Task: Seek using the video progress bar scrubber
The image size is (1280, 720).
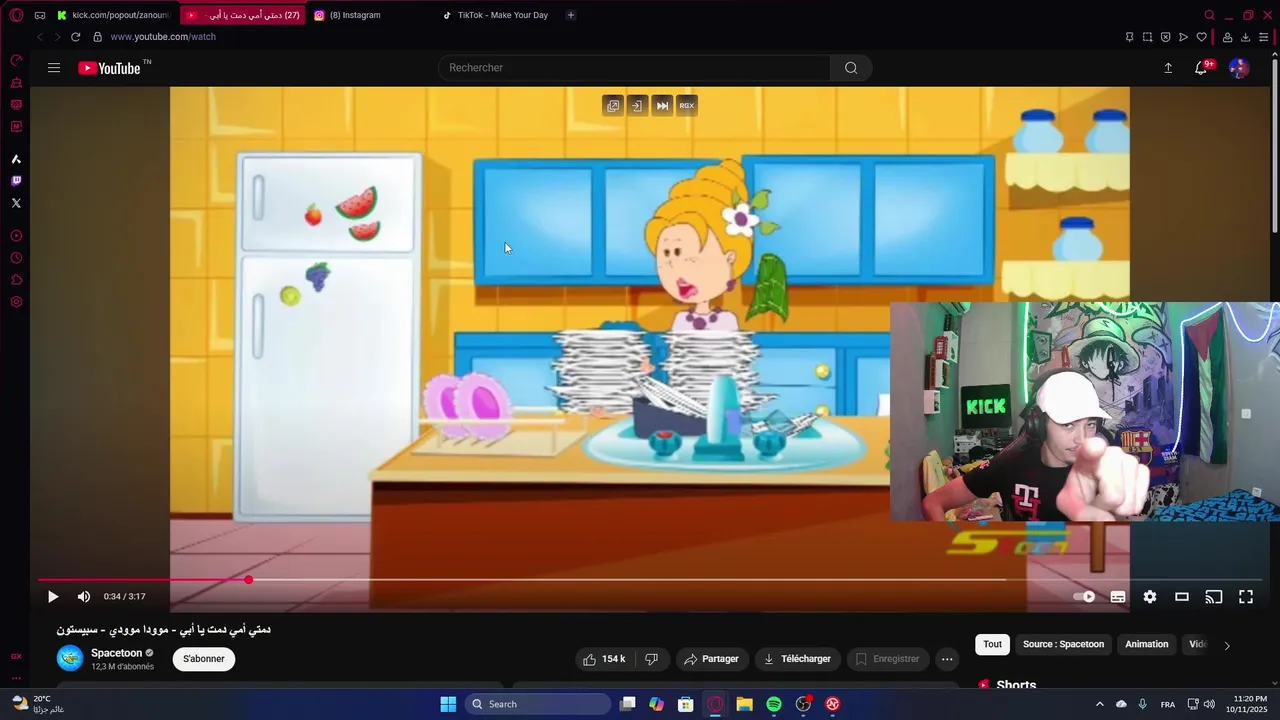Action: 248,580
